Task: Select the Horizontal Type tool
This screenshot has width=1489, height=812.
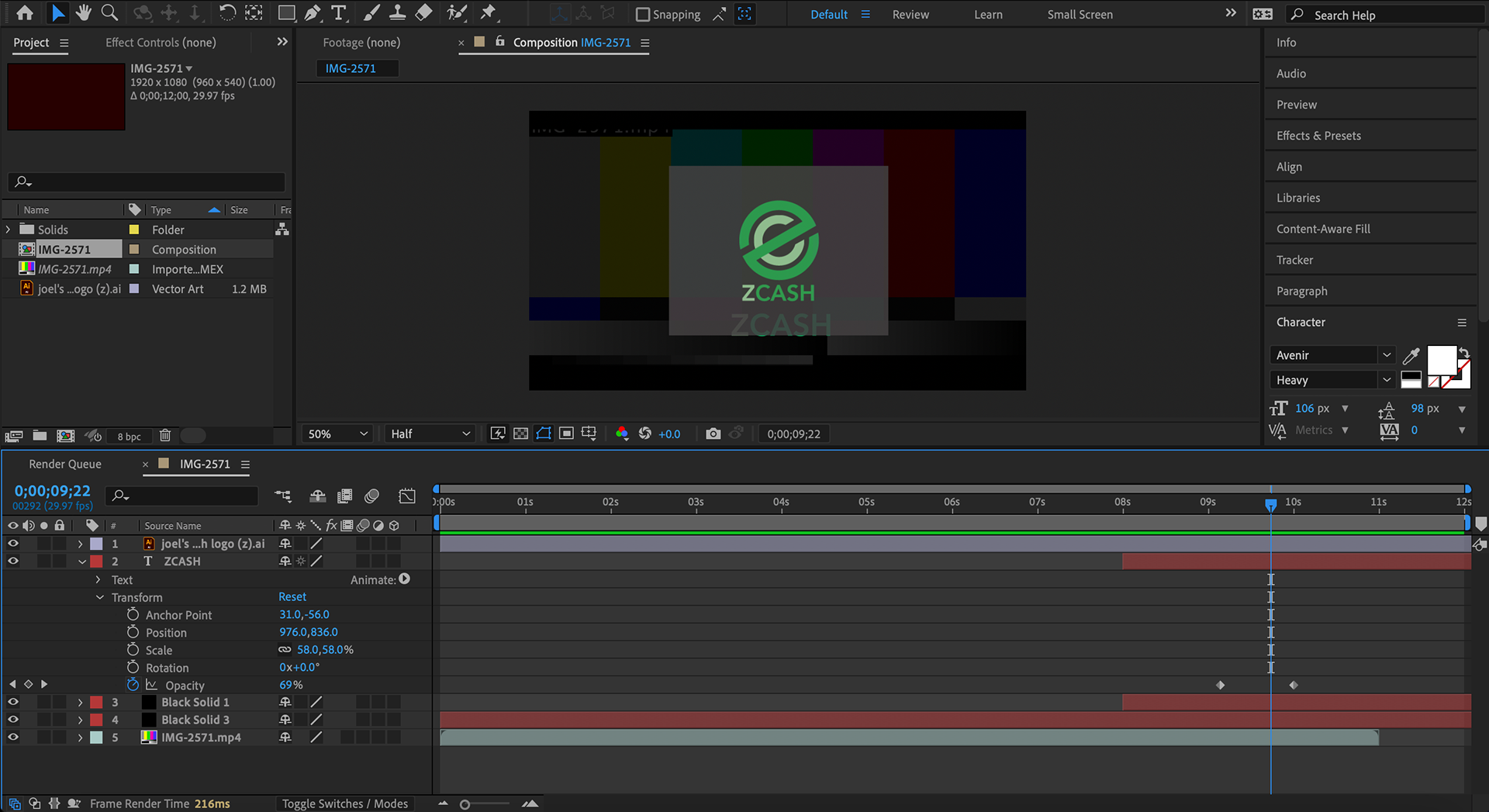Action: [339, 13]
